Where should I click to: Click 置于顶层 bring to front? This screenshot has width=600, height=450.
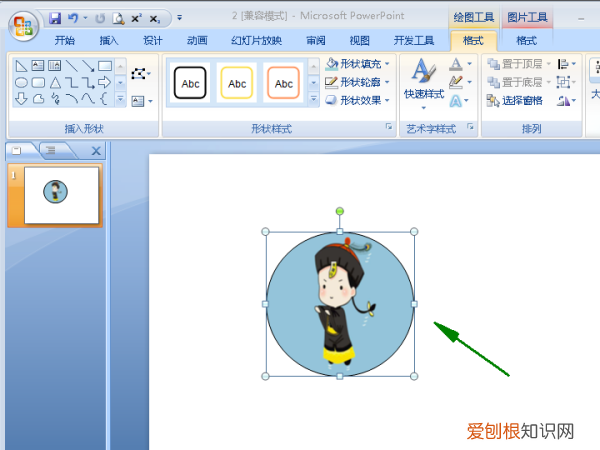515,64
